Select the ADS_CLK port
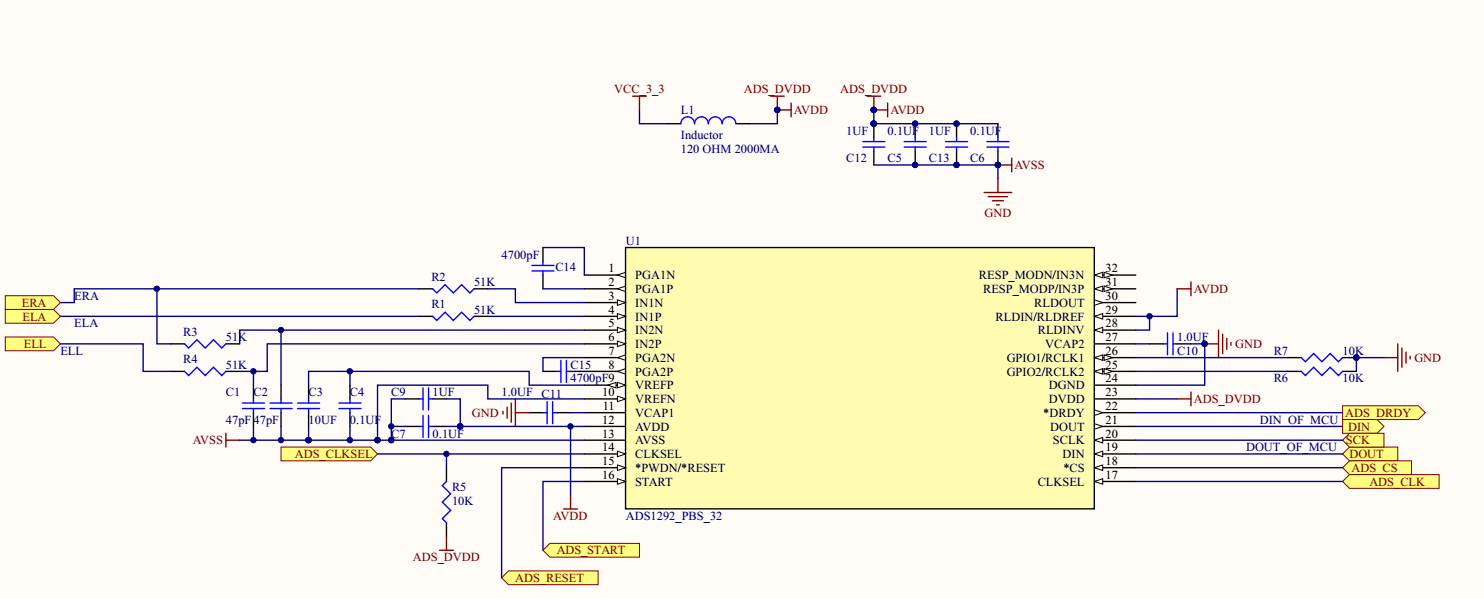Image resolution: width=1484 pixels, height=599 pixels. (1390, 482)
